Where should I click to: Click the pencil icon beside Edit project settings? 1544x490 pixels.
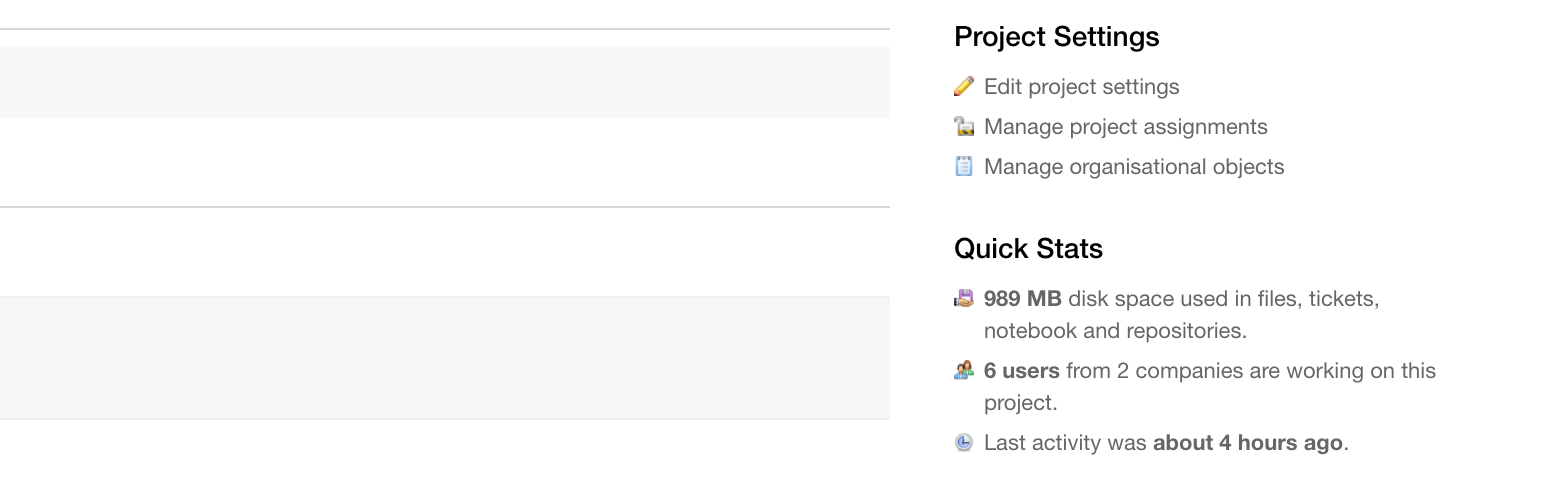(x=964, y=86)
